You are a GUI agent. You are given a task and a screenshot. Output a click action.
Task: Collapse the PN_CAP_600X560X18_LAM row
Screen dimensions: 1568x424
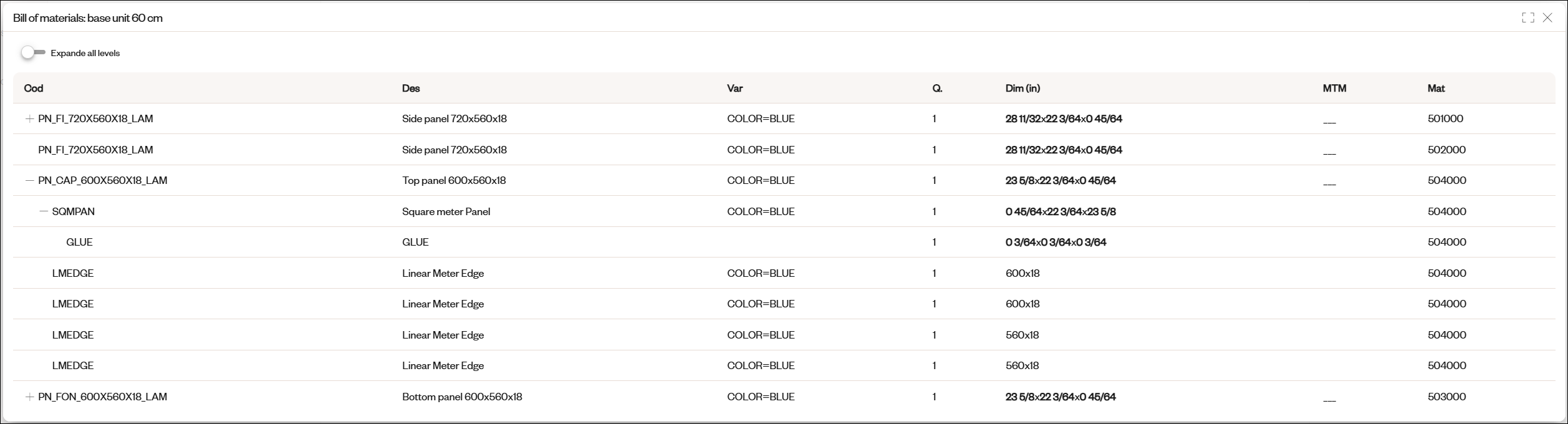click(x=29, y=180)
